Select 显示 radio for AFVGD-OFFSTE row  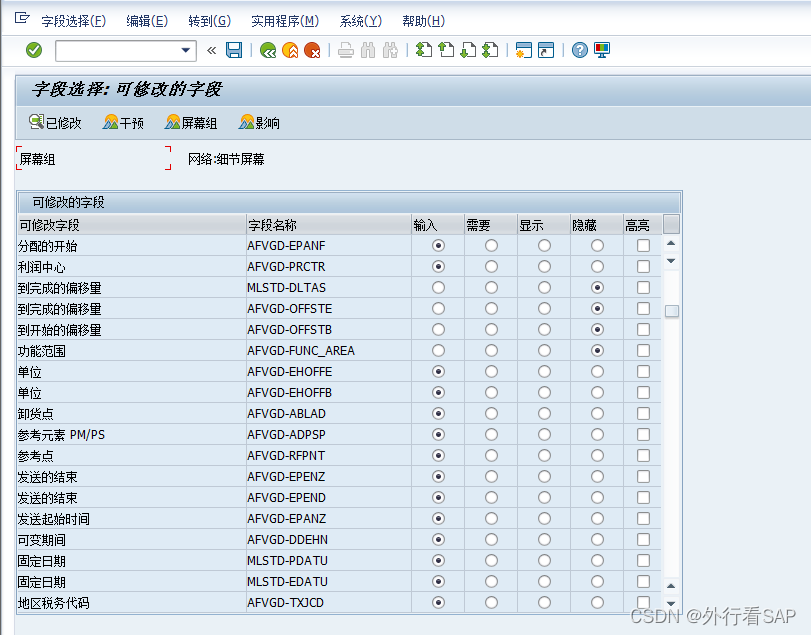pyautogui.click(x=544, y=309)
